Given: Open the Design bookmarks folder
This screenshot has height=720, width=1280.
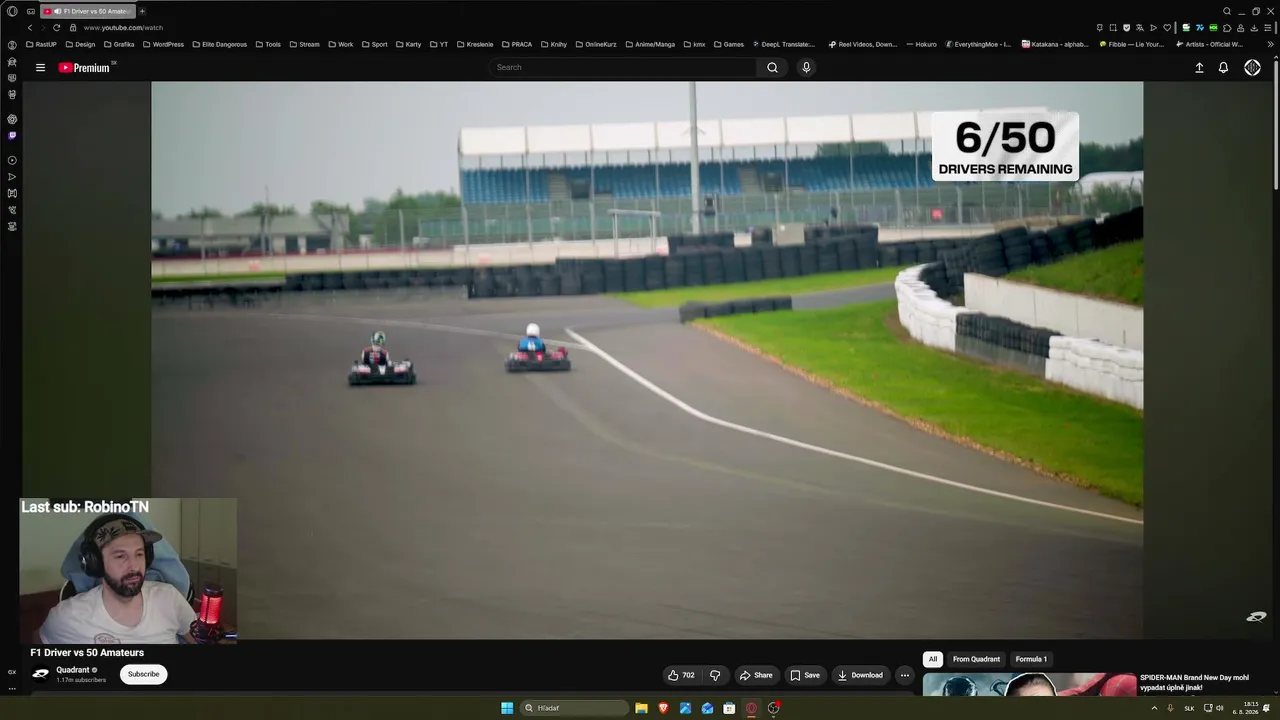Looking at the screenshot, I should [80, 44].
